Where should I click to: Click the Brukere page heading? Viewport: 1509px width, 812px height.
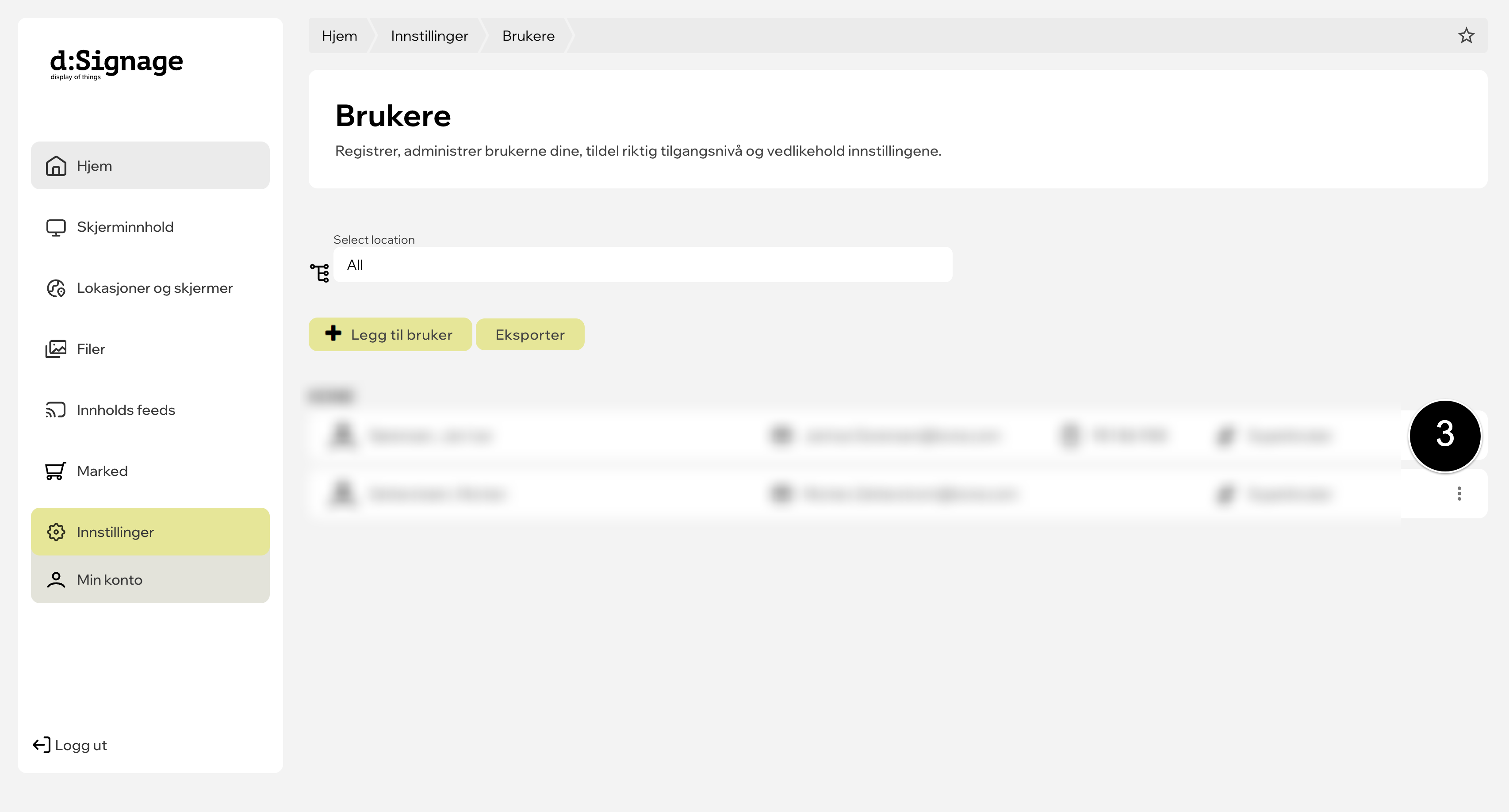(393, 116)
